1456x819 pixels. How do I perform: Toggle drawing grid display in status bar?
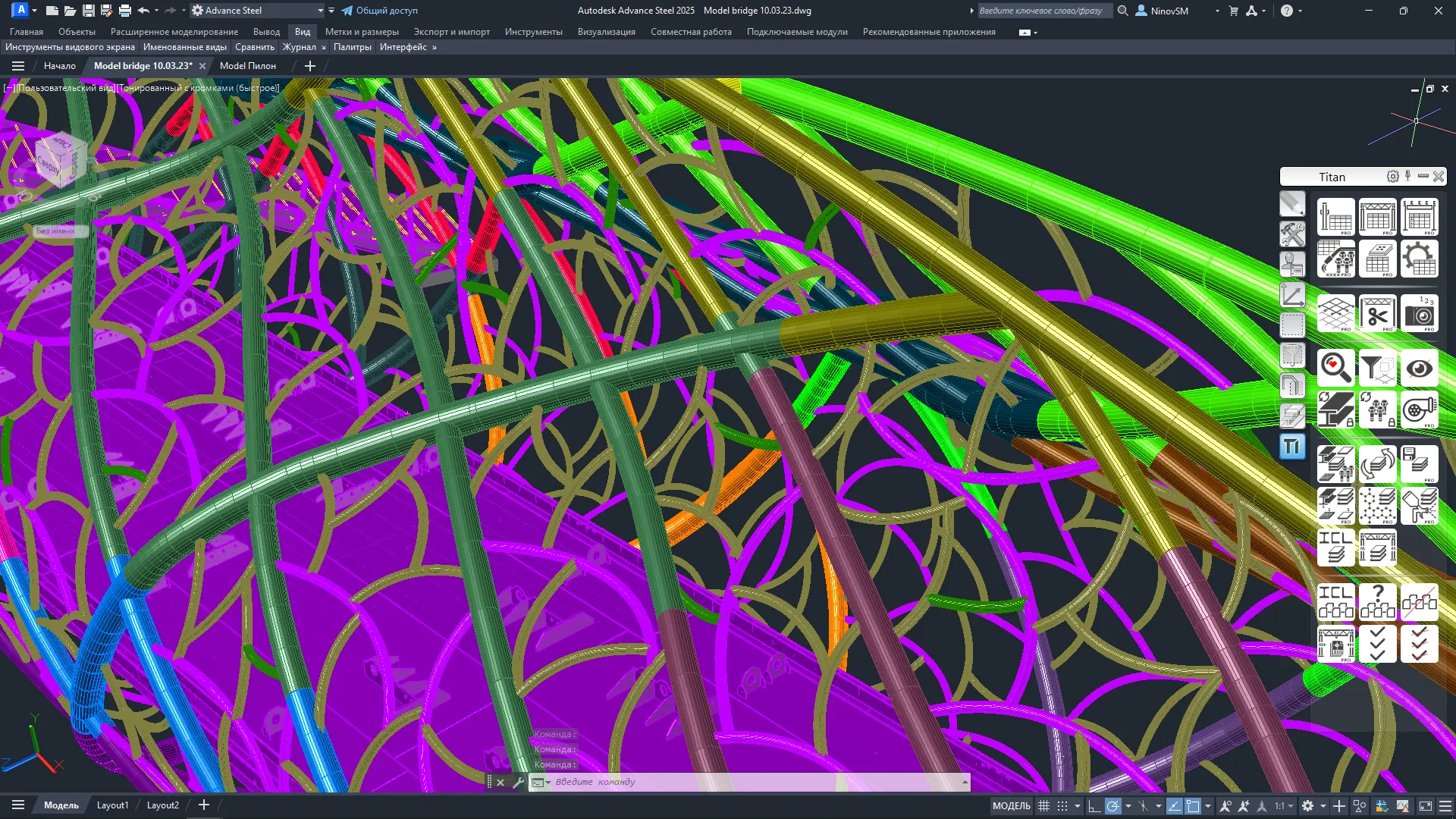tap(1044, 805)
